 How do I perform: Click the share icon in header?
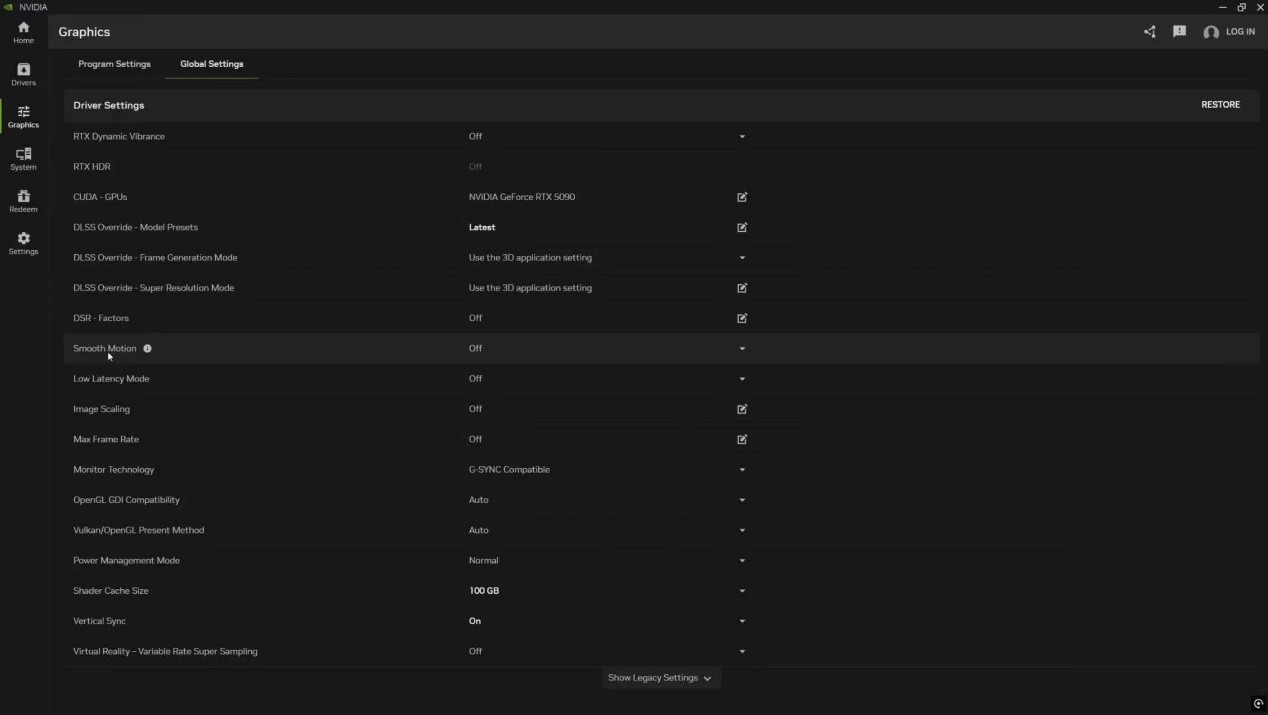(x=1149, y=32)
